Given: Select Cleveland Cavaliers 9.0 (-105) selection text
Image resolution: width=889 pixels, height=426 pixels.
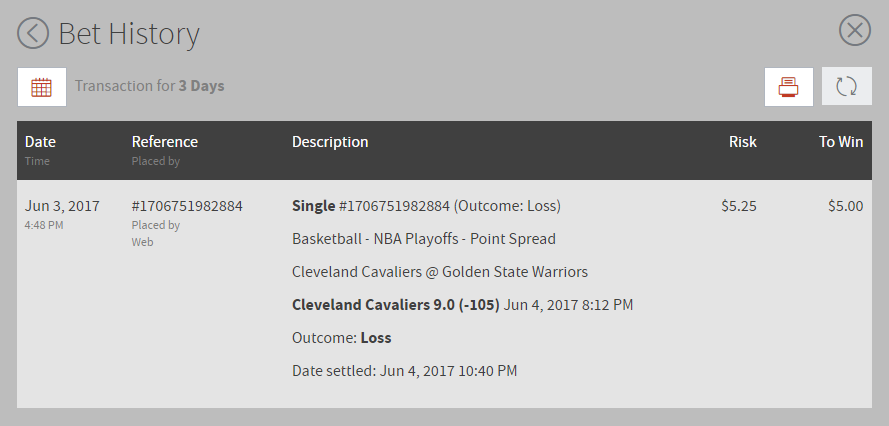Looking at the screenshot, I should (396, 305).
